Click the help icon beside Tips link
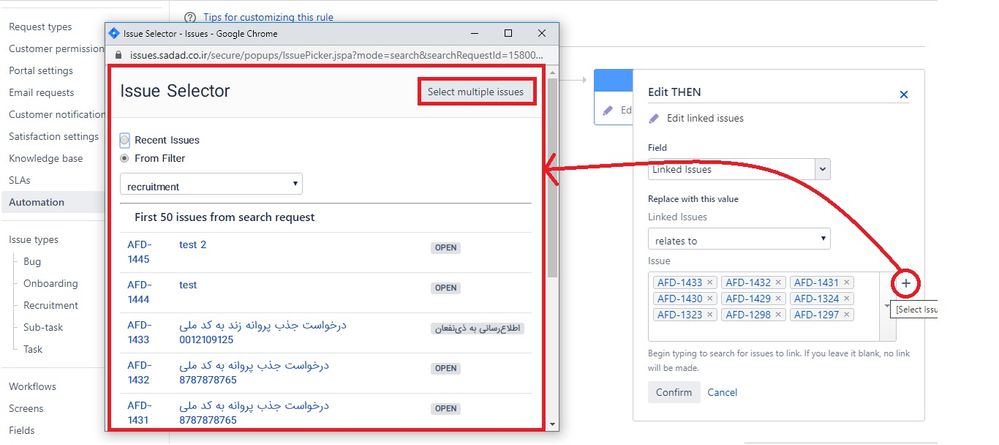 click(189, 17)
